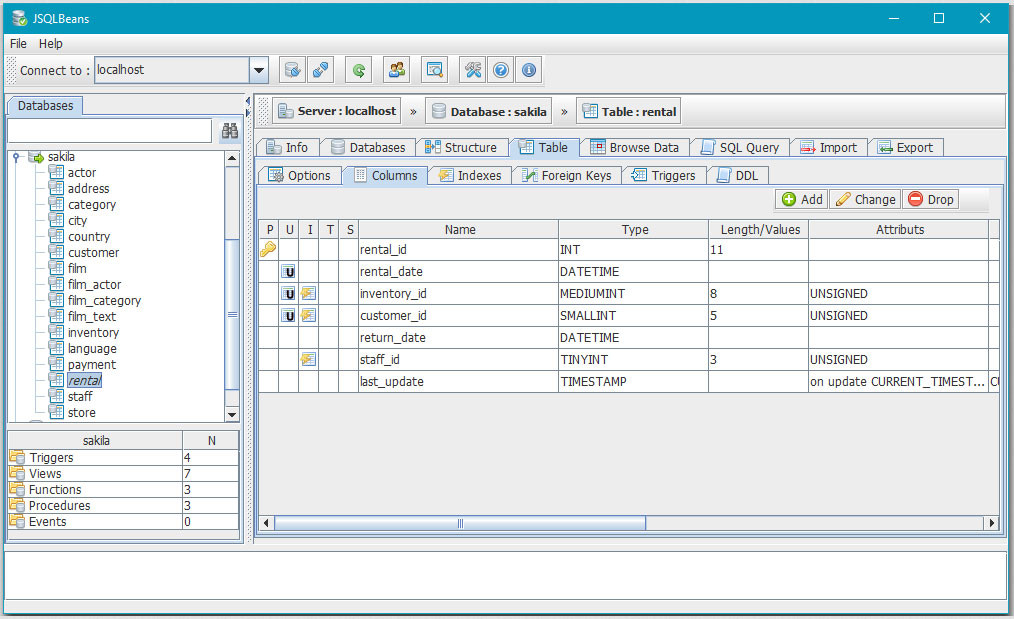Click the blue question mark help icon
The width and height of the screenshot is (1014, 619).
501,70
